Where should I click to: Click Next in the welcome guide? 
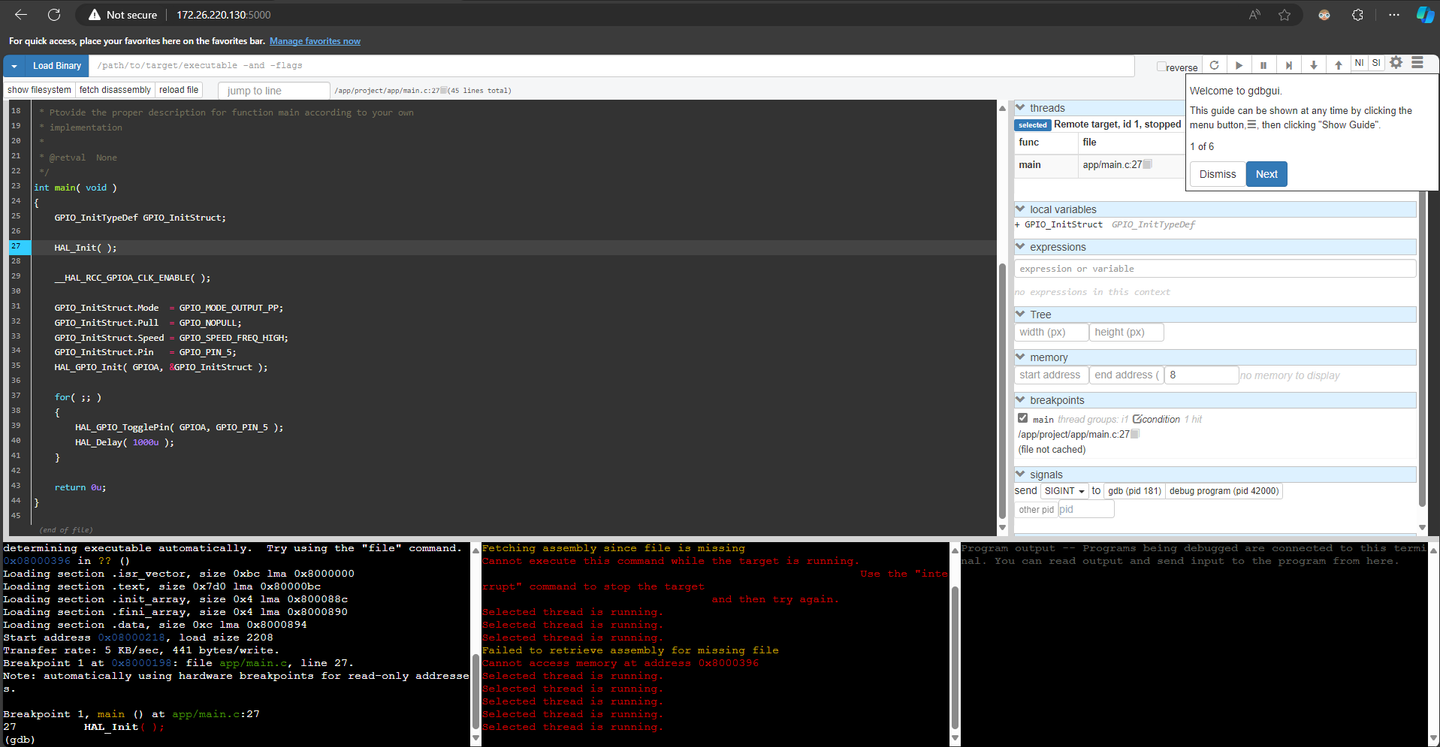[x=1266, y=174]
